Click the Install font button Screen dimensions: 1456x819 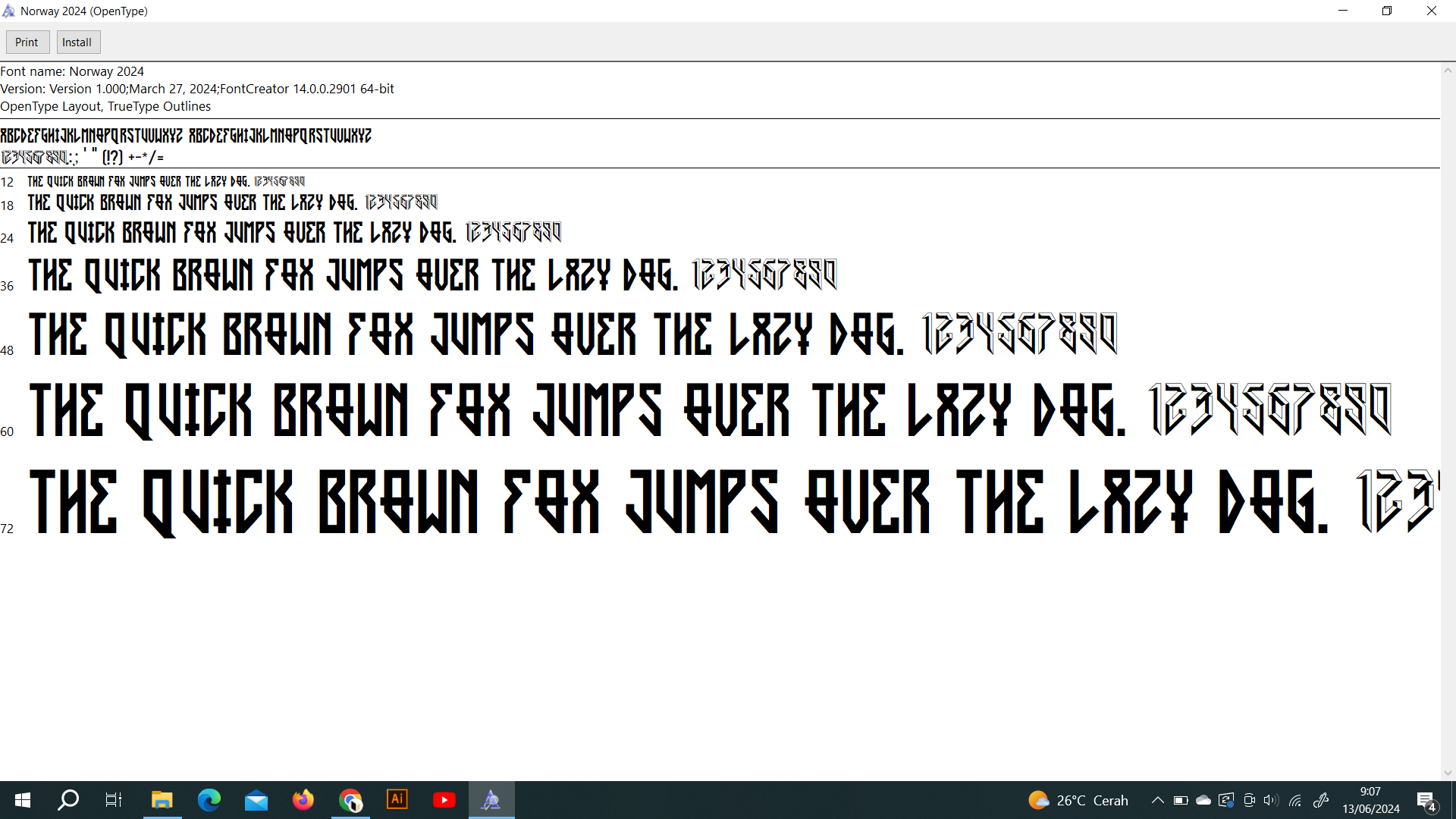[x=77, y=42]
